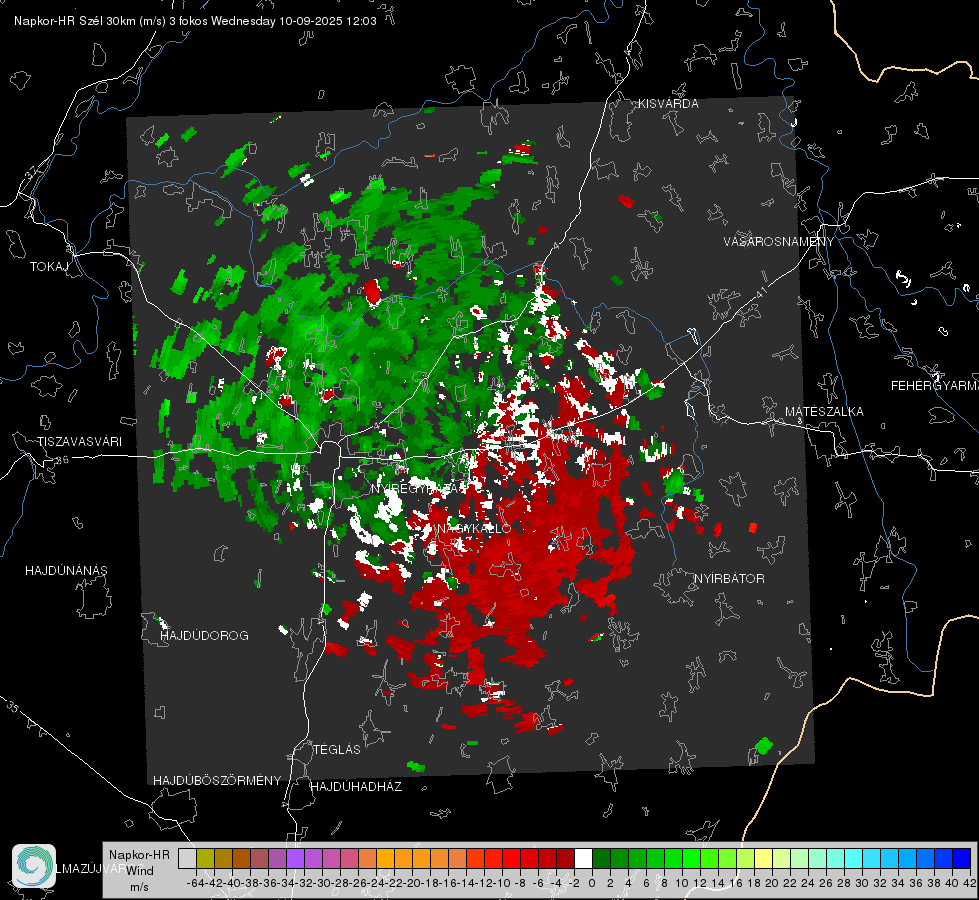Click the FEHÉRGYARMAT label at map edge
The image size is (979, 900).
[x=935, y=386]
